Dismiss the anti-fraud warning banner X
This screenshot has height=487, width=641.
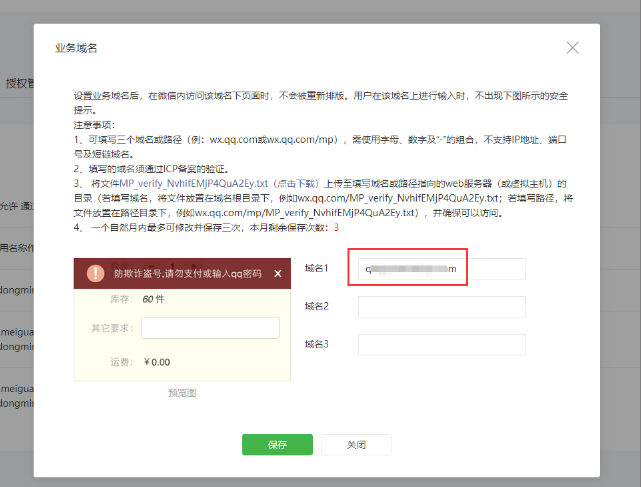tap(278, 273)
